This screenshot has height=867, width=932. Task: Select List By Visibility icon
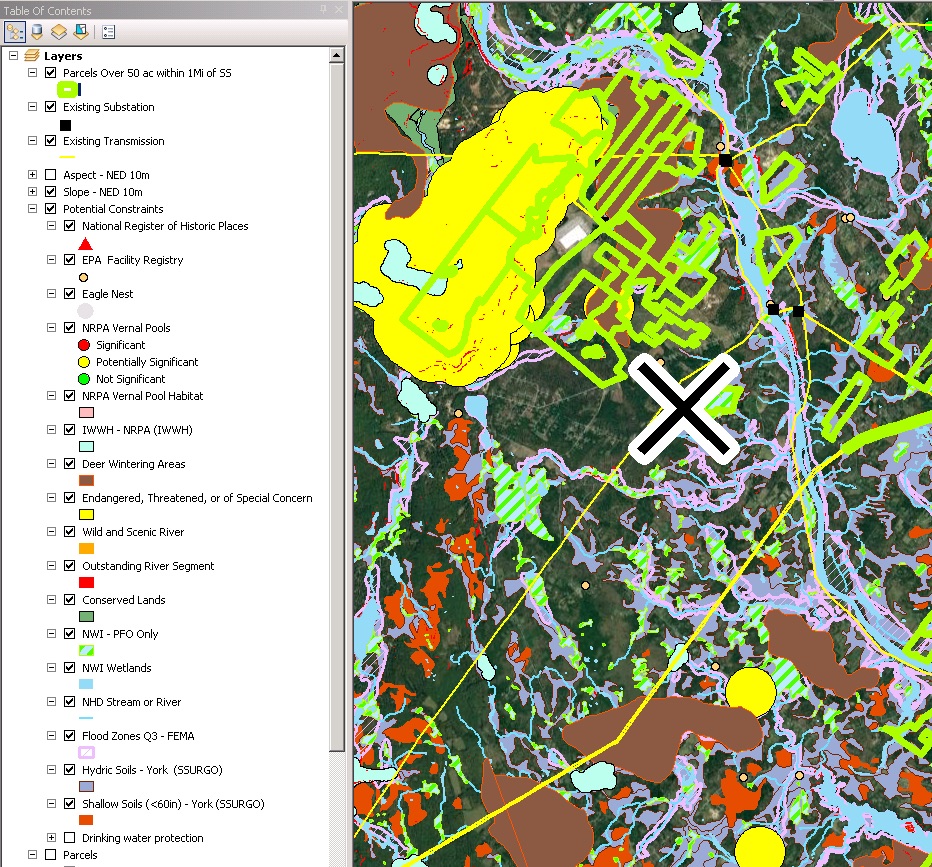[58, 32]
